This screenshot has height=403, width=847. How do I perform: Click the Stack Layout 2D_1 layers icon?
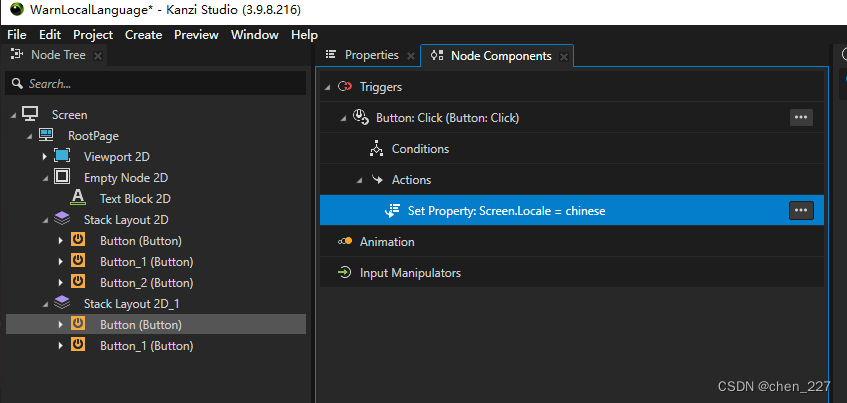62,304
